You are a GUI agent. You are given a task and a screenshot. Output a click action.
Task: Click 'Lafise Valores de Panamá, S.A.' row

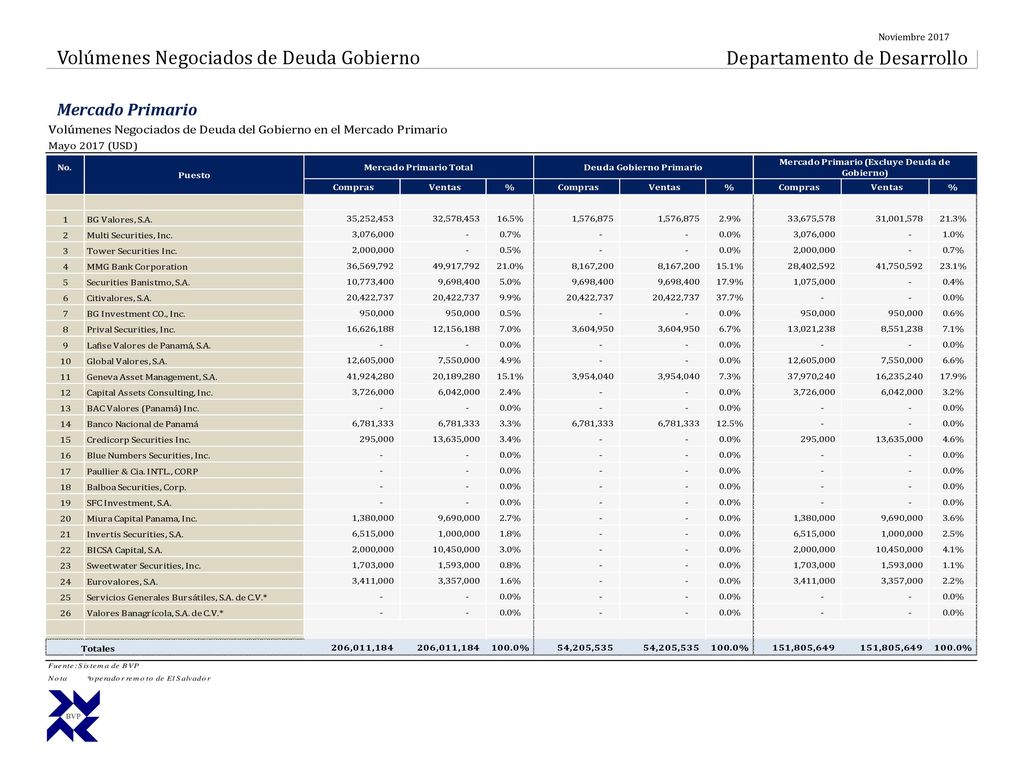click(148, 345)
